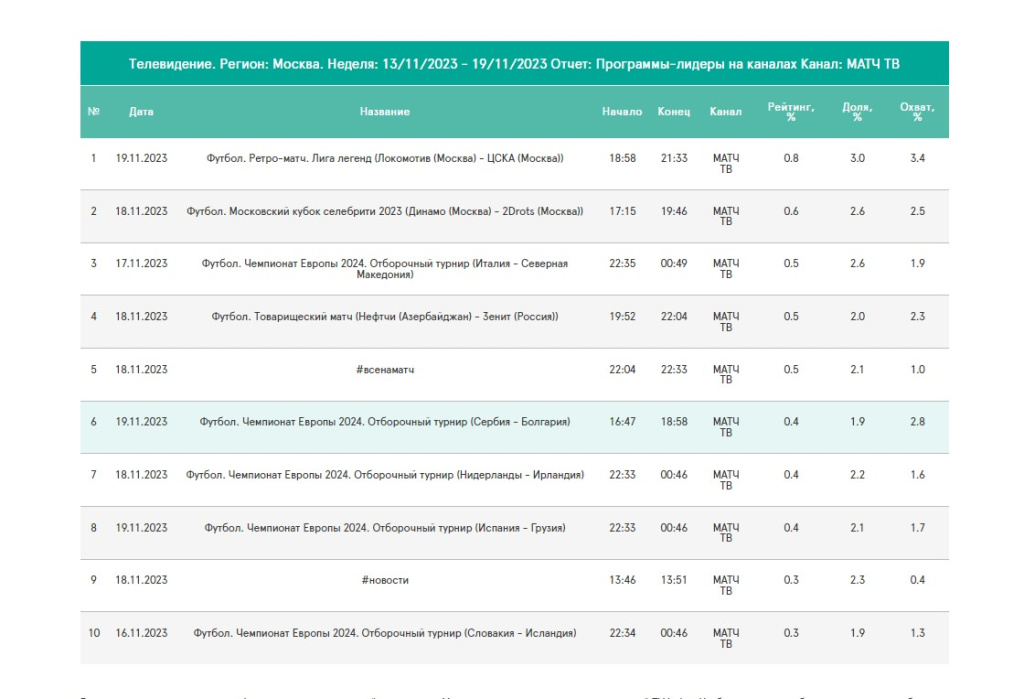The width and height of the screenshot is (1024, 699).
Task: Click start time 22:35 in row 3
Action: coord(622,263)
